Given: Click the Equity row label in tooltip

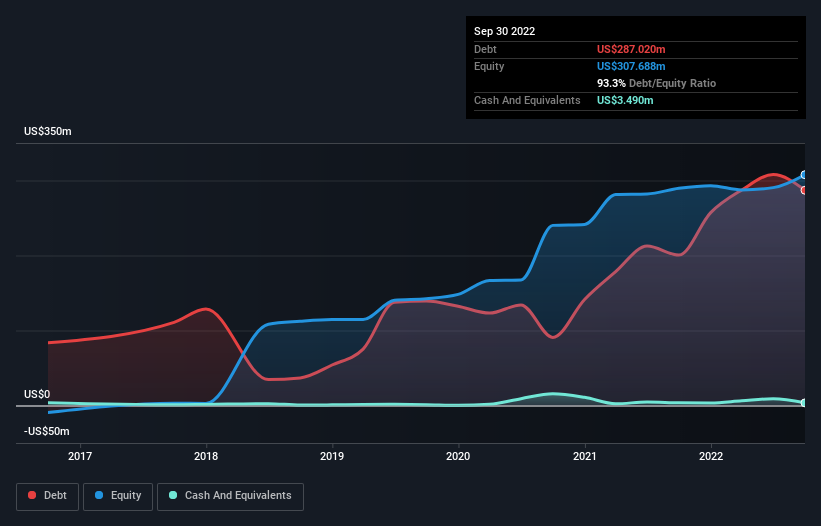Looking at the screenshot, I should click(x=489, y=66).
